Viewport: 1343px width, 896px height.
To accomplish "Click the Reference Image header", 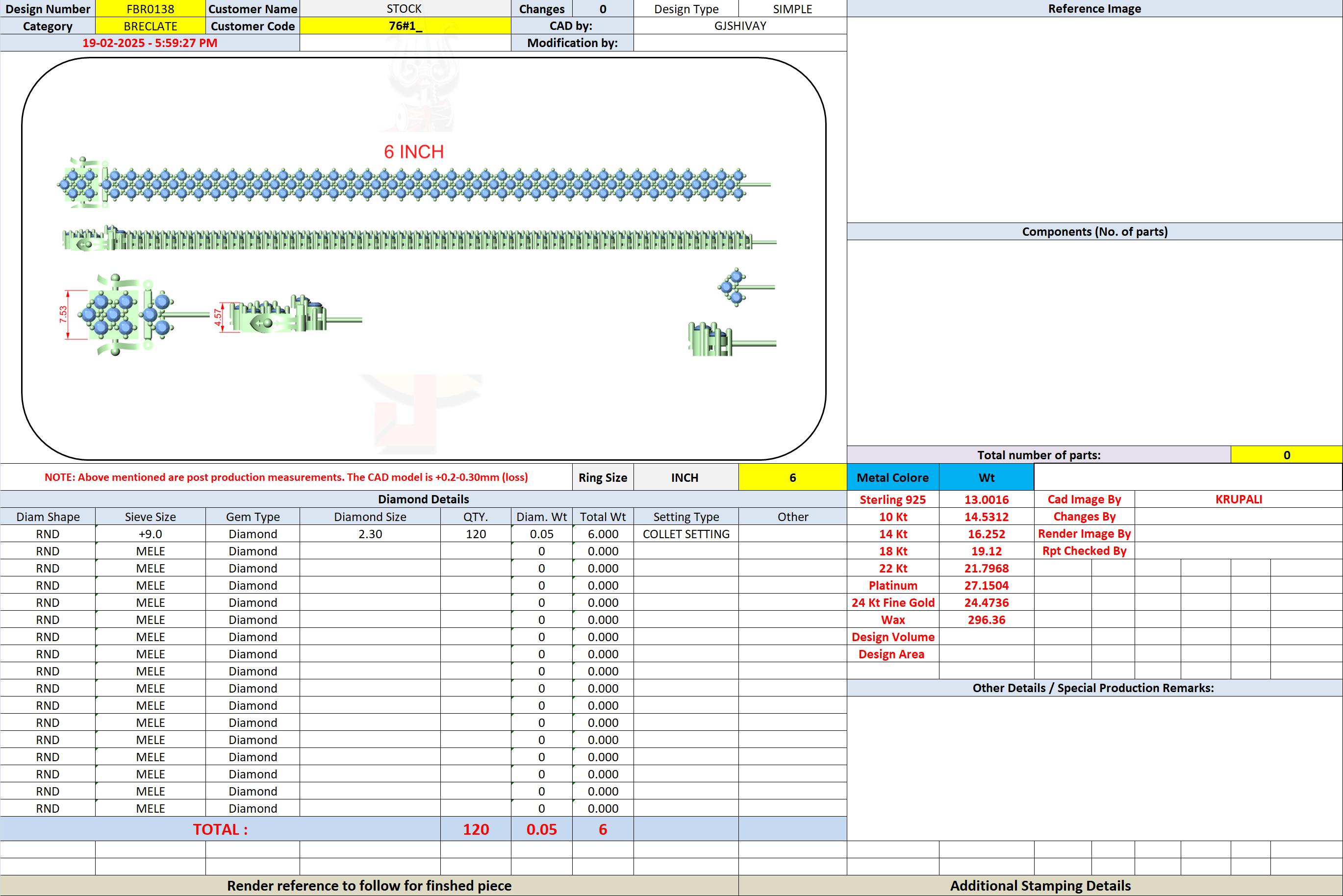I will (x=1094, y=8).
